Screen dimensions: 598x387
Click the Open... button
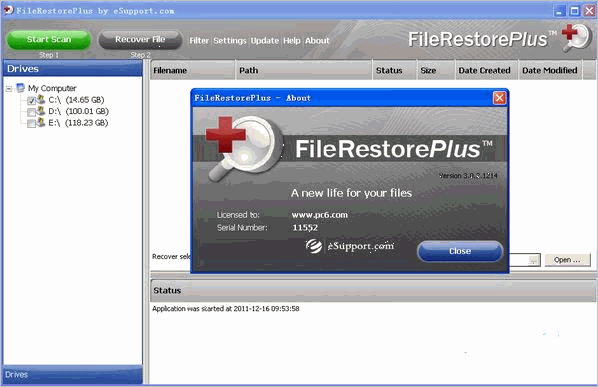(567, 260)
